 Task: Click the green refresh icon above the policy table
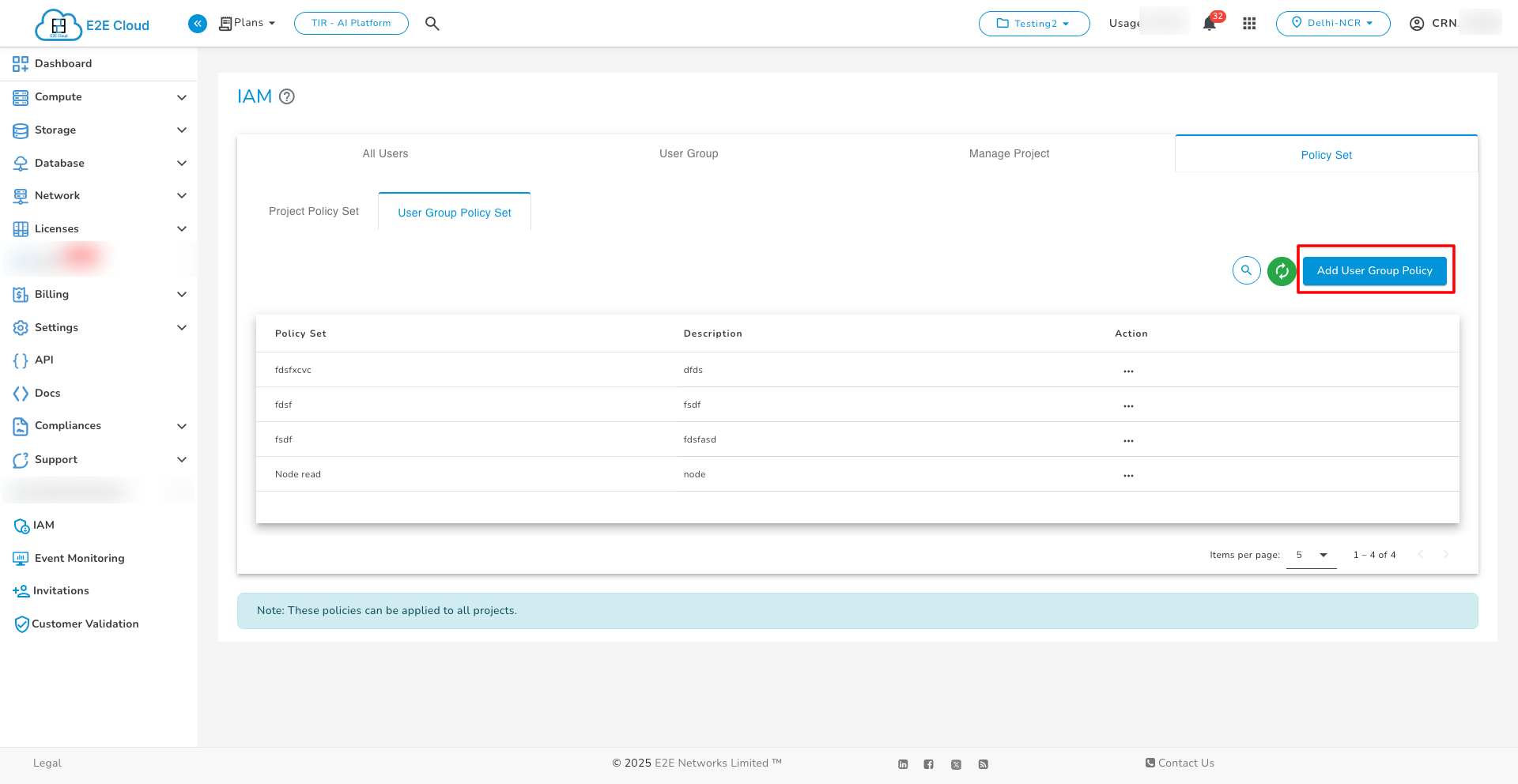pos(1282,270)
